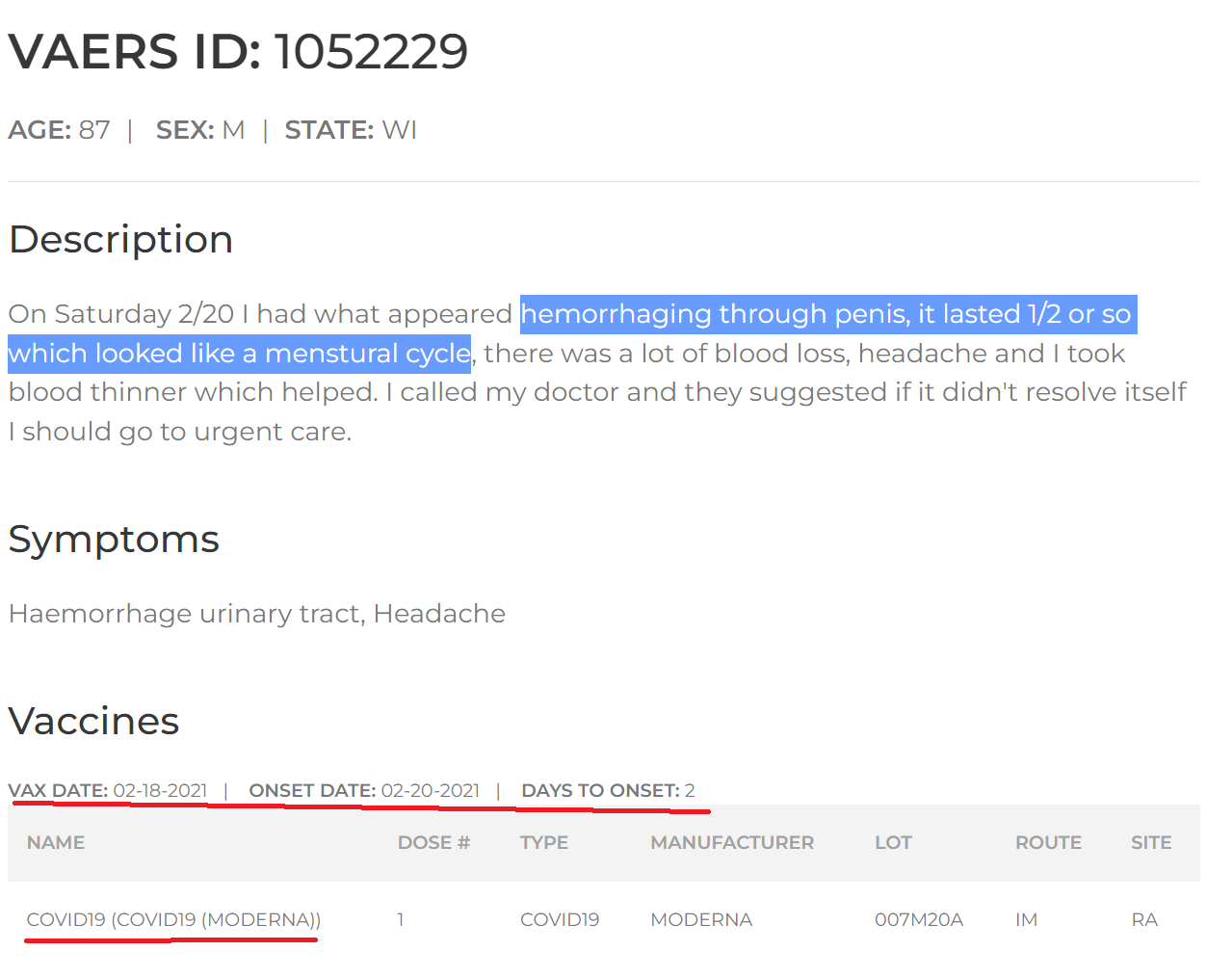Click the lot number 007M20A cell
This screenshot has height=978, width=1232.
918,920
